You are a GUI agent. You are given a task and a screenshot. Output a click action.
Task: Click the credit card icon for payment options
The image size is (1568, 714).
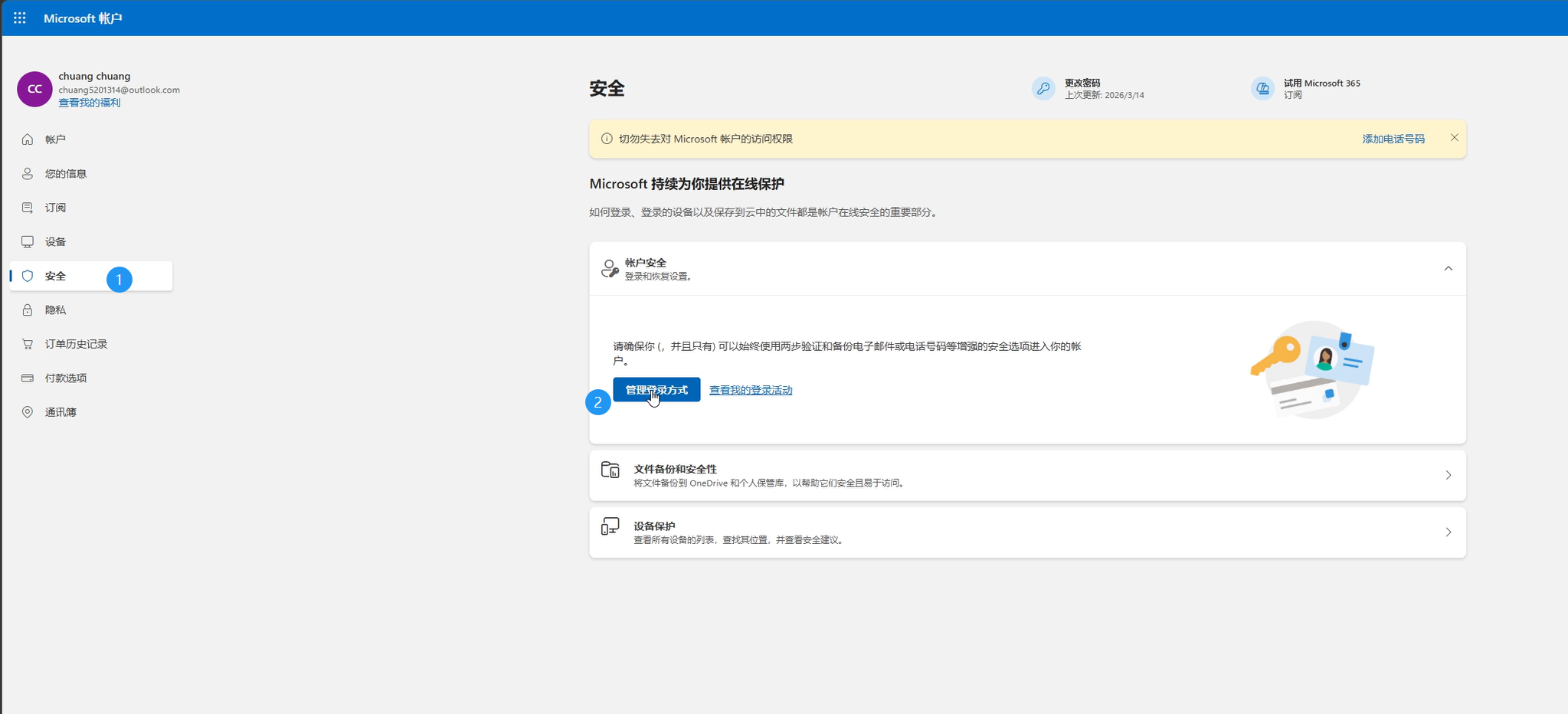(28, 378)
